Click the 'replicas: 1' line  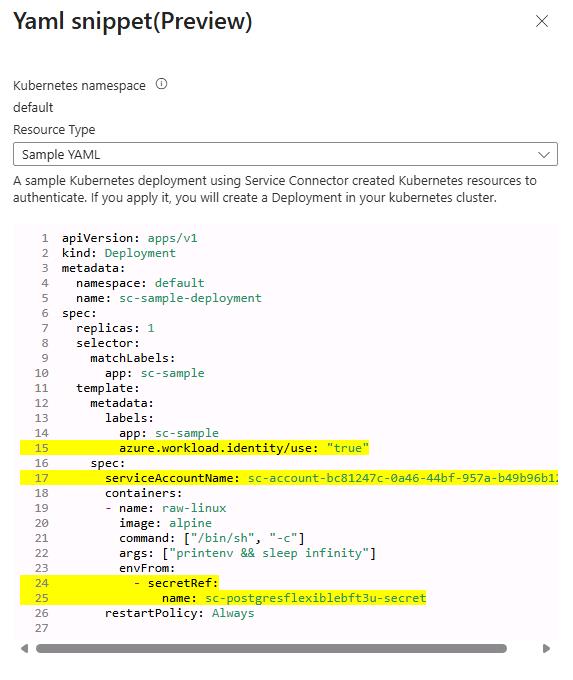click(115, 328)
